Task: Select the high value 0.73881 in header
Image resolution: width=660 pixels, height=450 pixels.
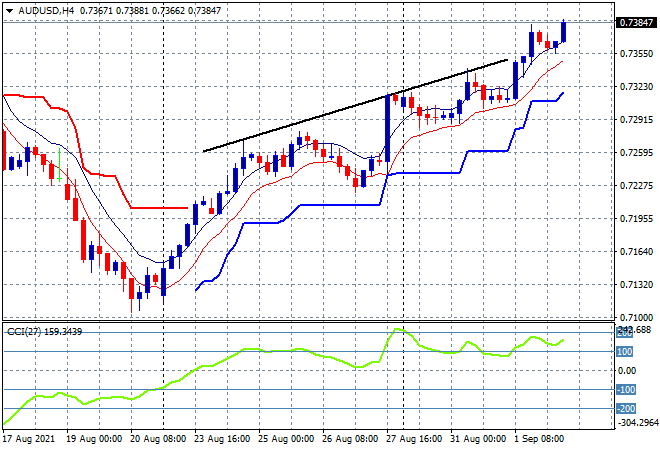Action: 132,11
